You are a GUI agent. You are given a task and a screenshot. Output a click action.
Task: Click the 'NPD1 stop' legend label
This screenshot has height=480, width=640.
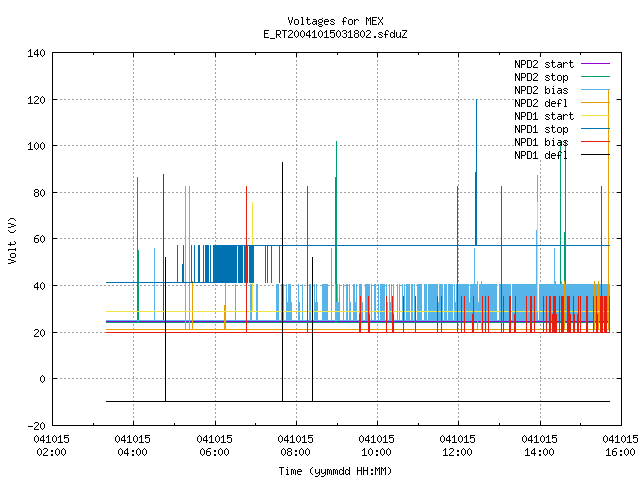pyautogui.click(x=541, y=129)
